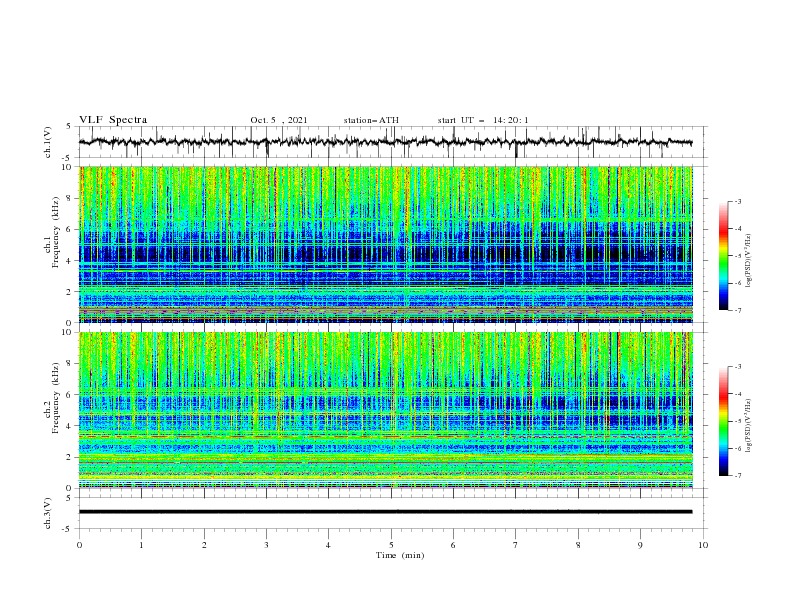Click the "8" frequency tick of ch.2 spectrogram
The image size is (792, 612).
pos(71,364)
